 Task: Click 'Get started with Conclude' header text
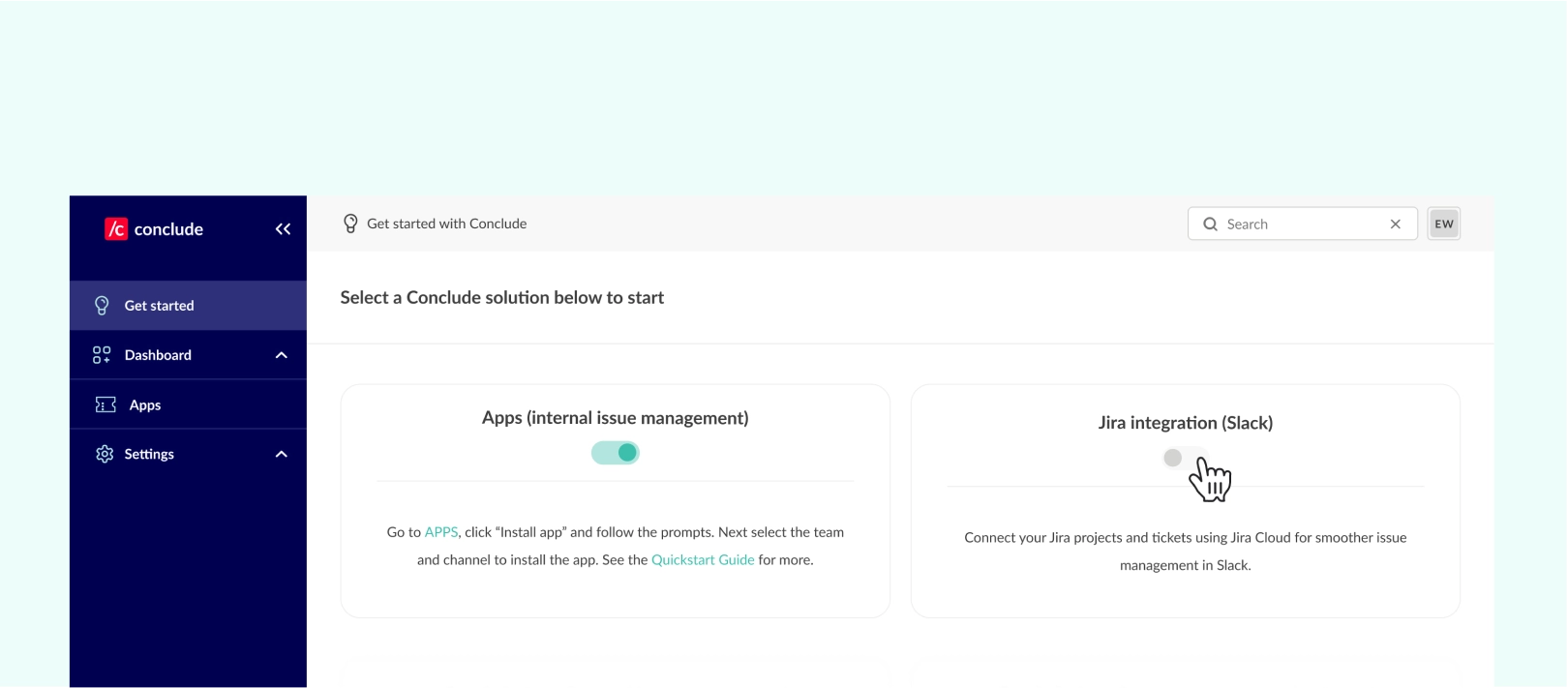coord(447,224)
